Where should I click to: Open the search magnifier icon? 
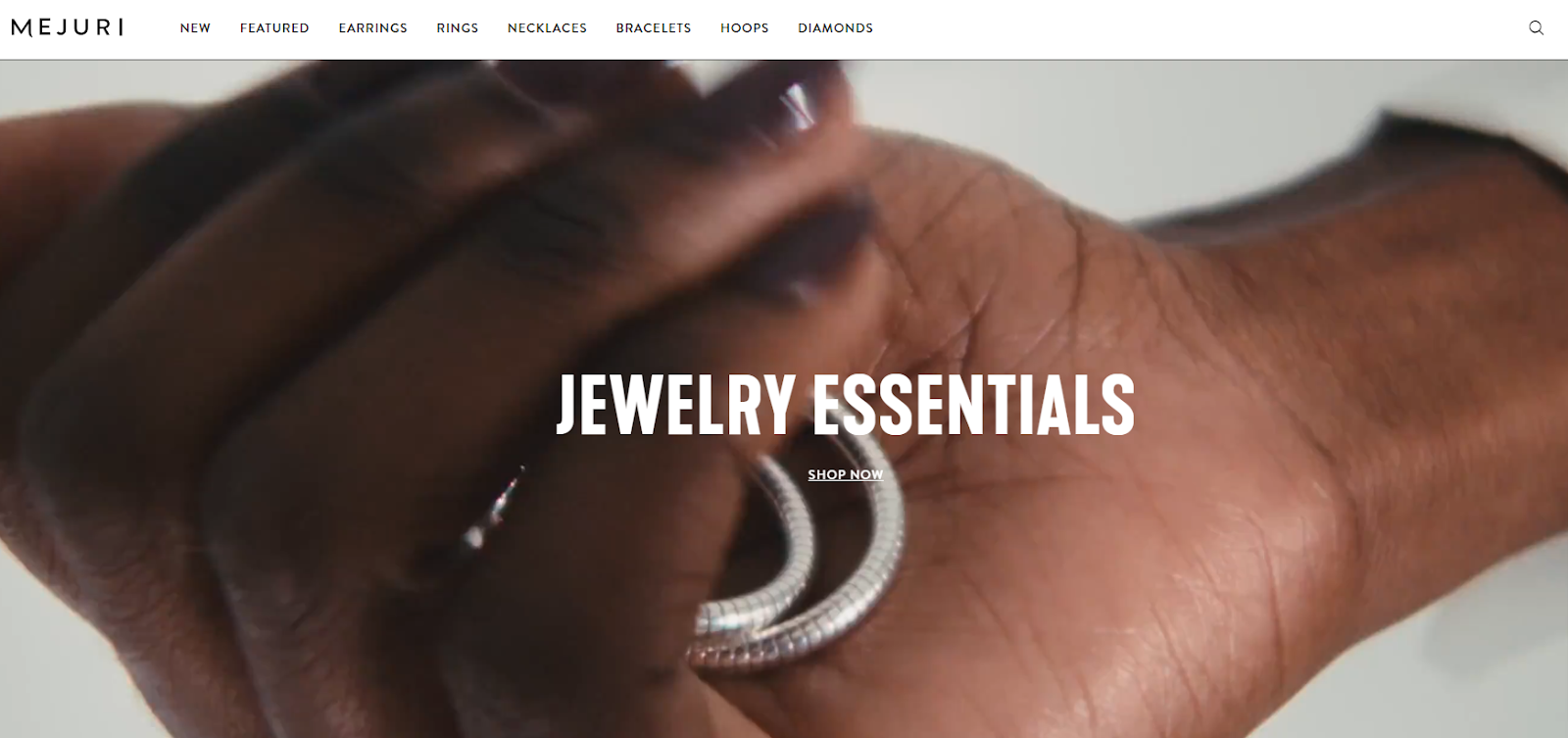(x=1536, y=27)
